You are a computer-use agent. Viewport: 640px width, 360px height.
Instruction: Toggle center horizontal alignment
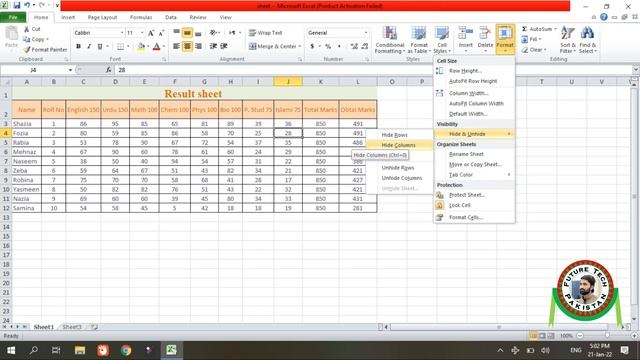187,46
